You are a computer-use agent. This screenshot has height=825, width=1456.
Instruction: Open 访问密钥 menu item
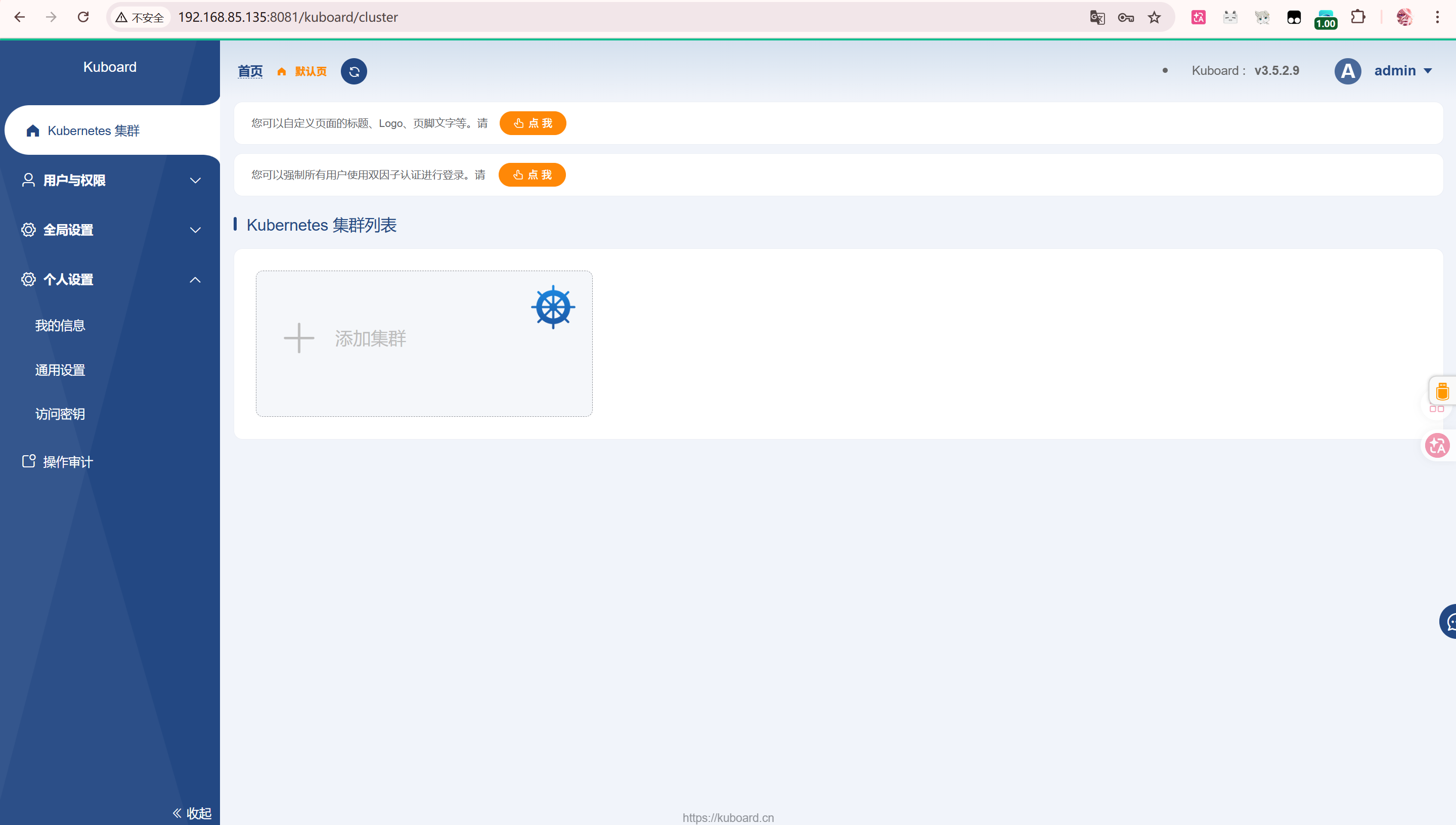pos(60,414)
